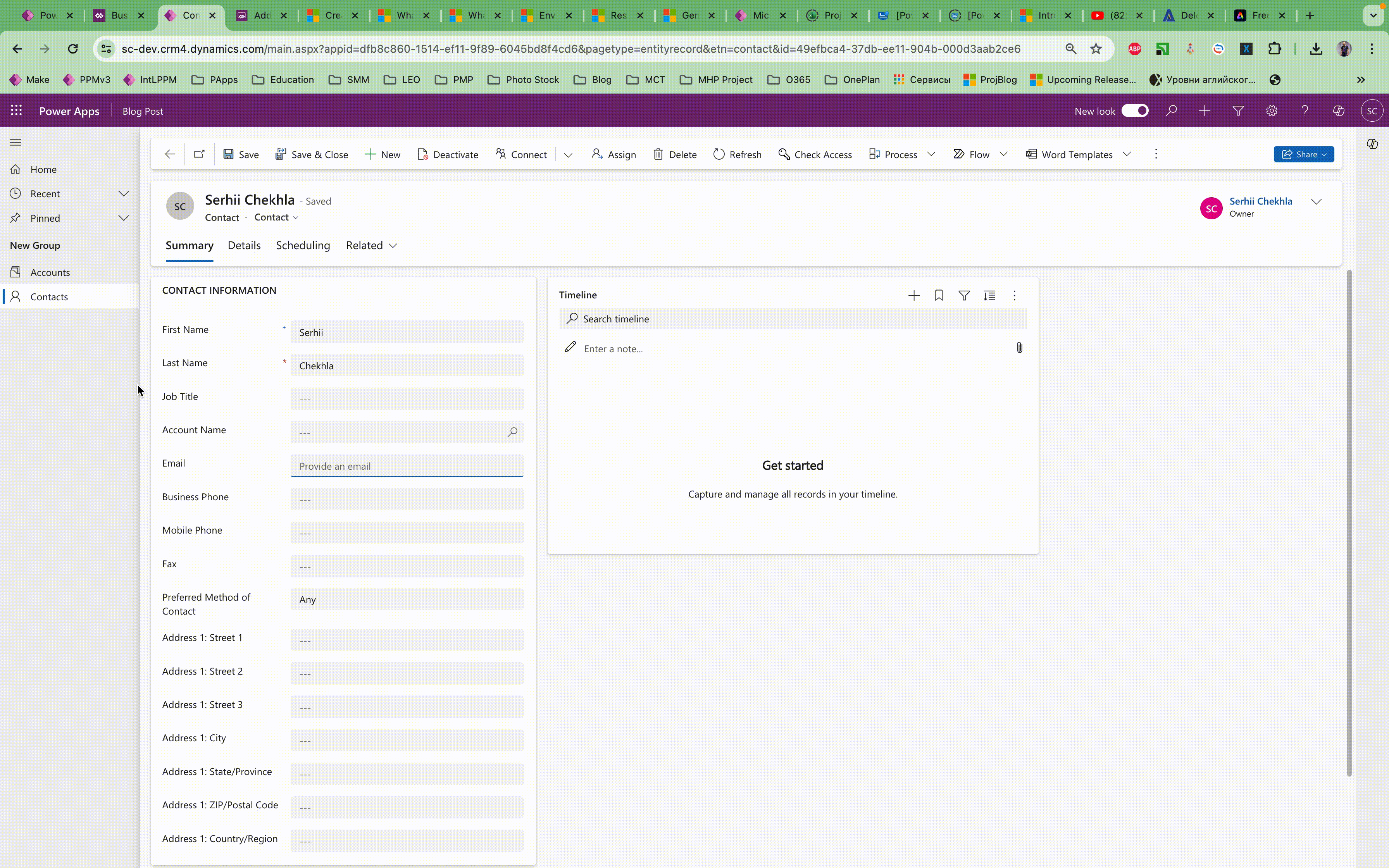Collapse the site map hamburger menu
The height and width of the screenshot is (868, 1389).
click(16, 142)
